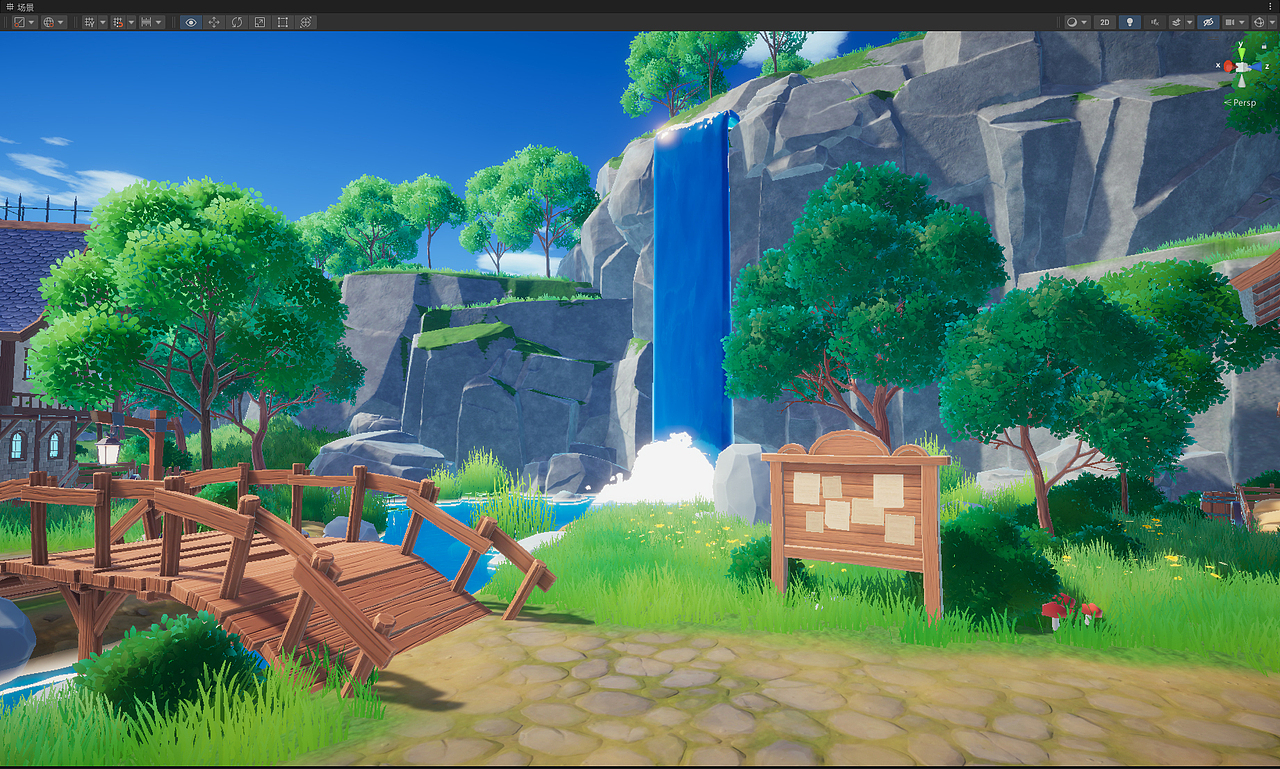Screen dimensions: 1280x769
Task: Click the blue Z axis cone on gizmo
Action: tap(1255, 66)
